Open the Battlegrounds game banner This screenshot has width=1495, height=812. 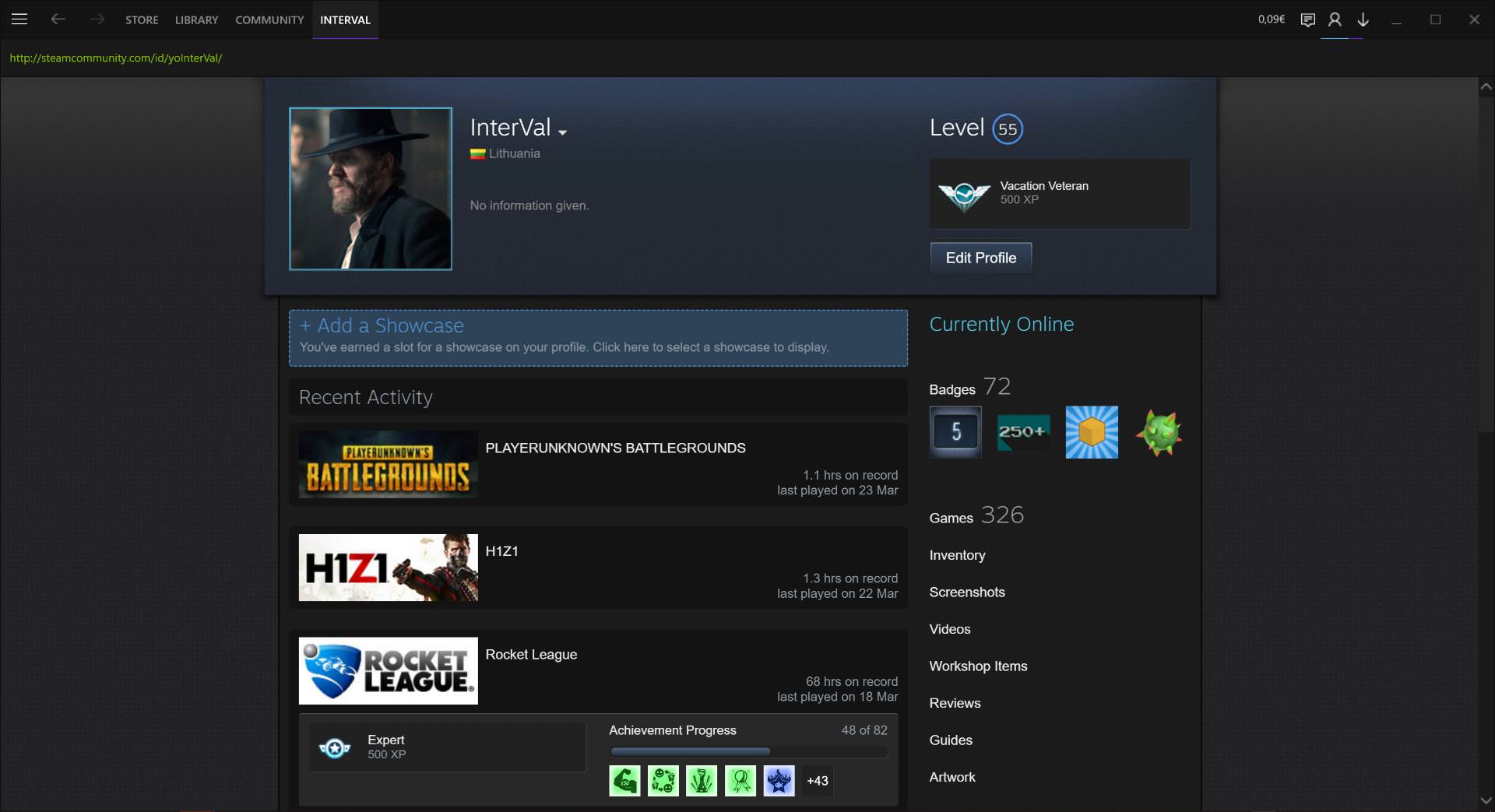click(x=389, y=465)
